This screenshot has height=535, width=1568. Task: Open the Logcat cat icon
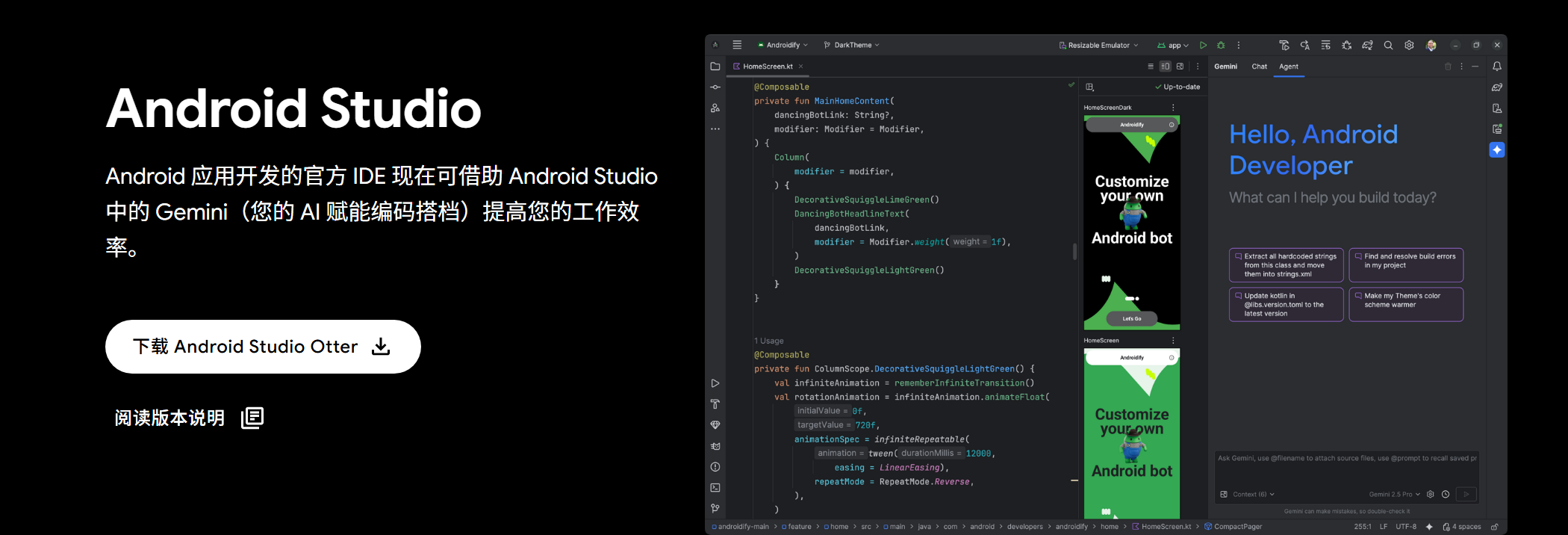point(715,446)
